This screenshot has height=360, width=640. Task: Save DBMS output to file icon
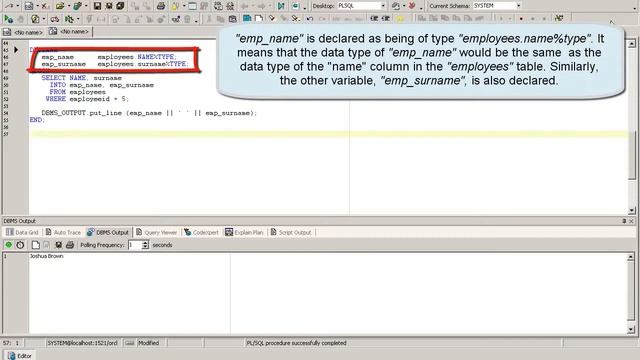pyautogui.click(x=58, y=245)
